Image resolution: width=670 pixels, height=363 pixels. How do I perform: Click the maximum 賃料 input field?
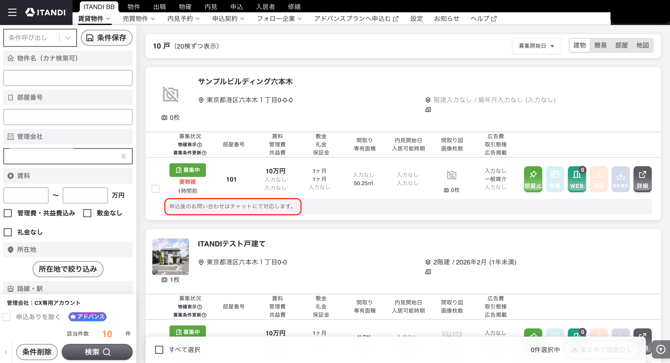pyautogui.click(x=85, y=195)
